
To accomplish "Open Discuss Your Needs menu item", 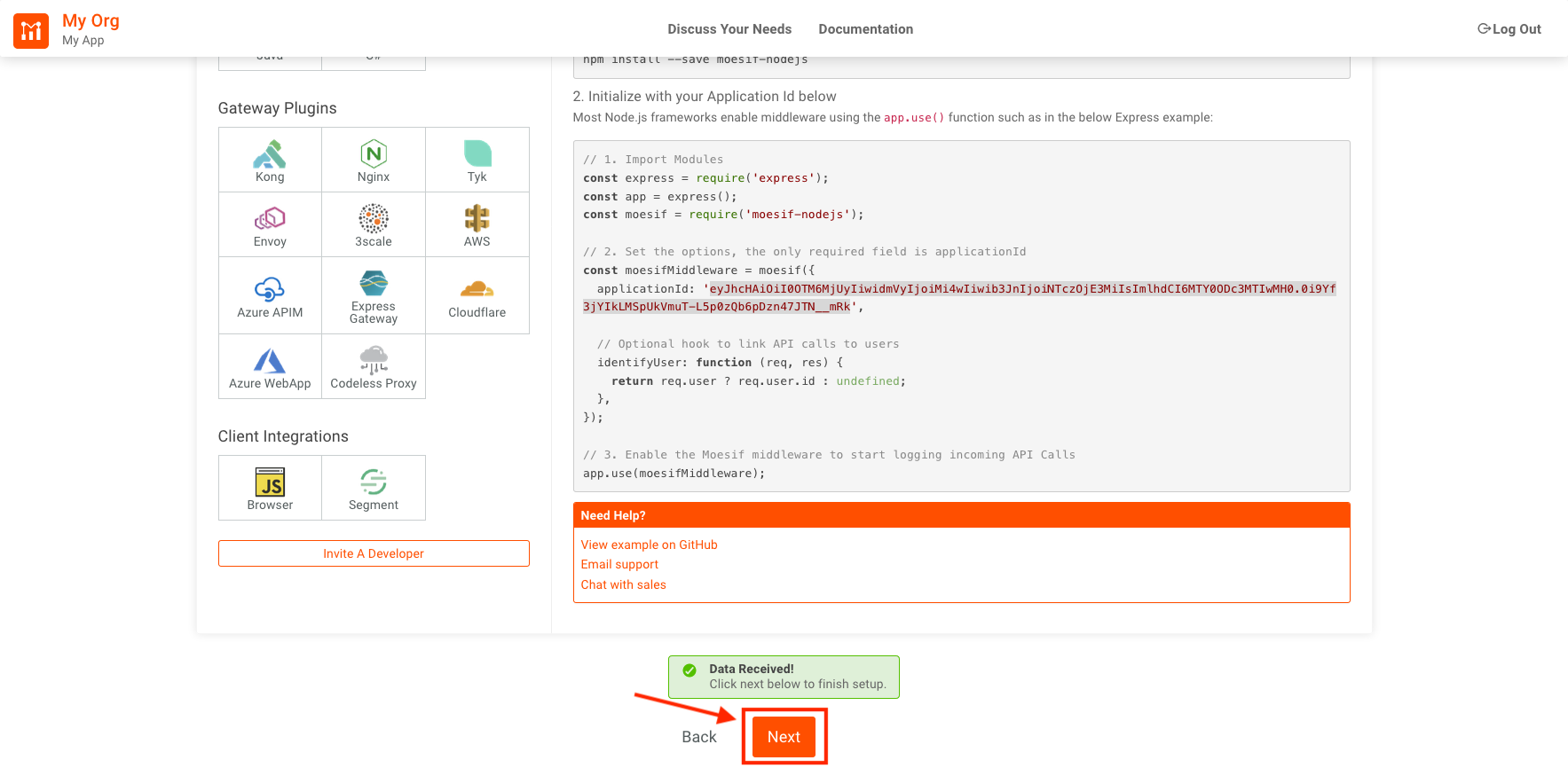I will [x=729, y=29].
